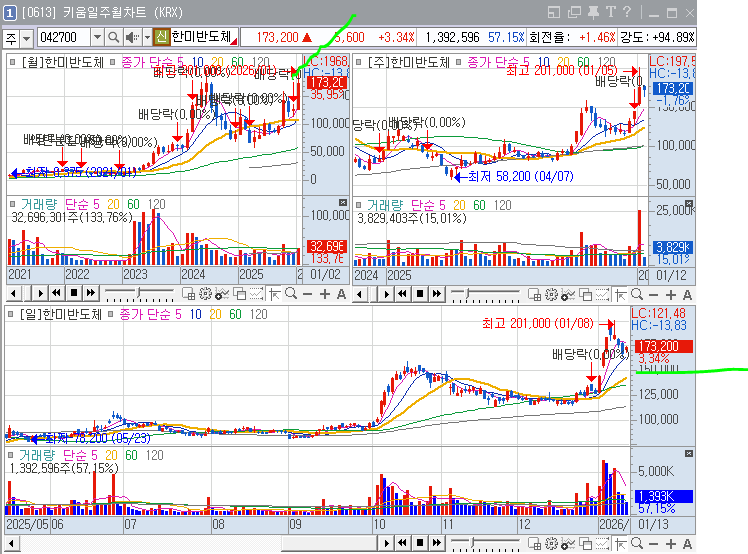Click play forward arrow on daily chart toolbar

coord(386,543)
